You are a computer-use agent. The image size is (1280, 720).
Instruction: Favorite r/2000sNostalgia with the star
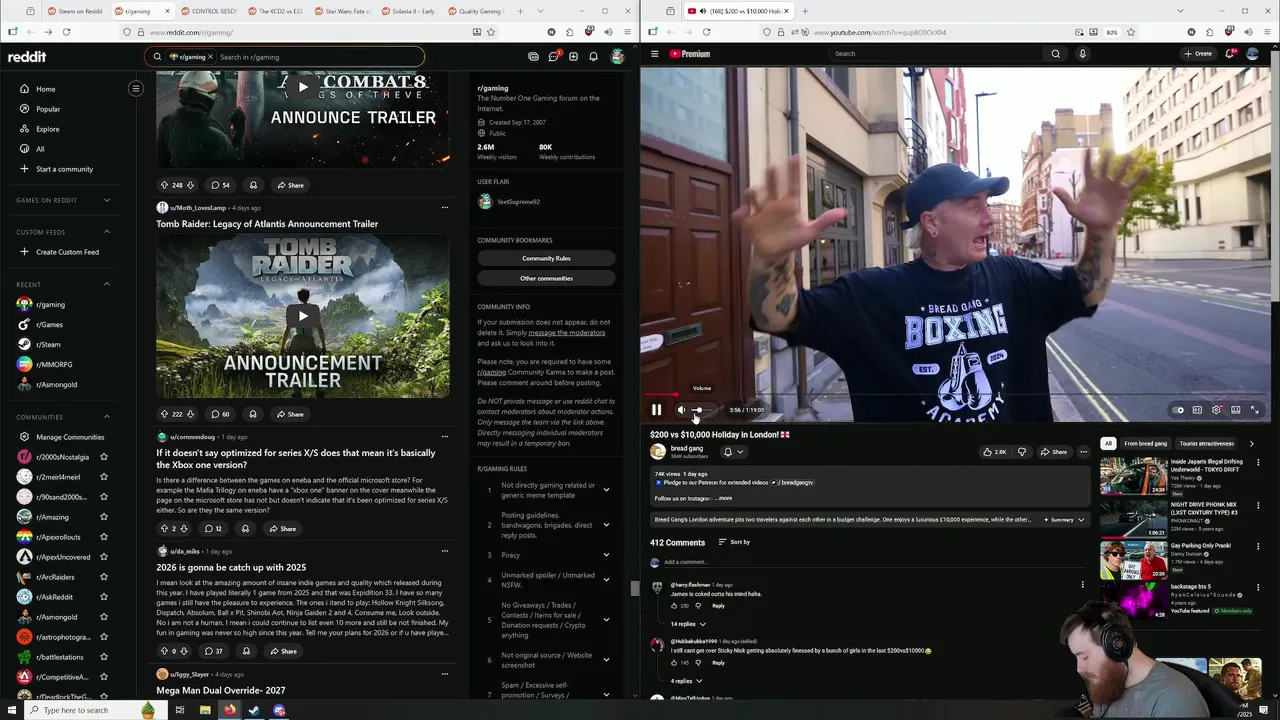[x=104, y=457]
